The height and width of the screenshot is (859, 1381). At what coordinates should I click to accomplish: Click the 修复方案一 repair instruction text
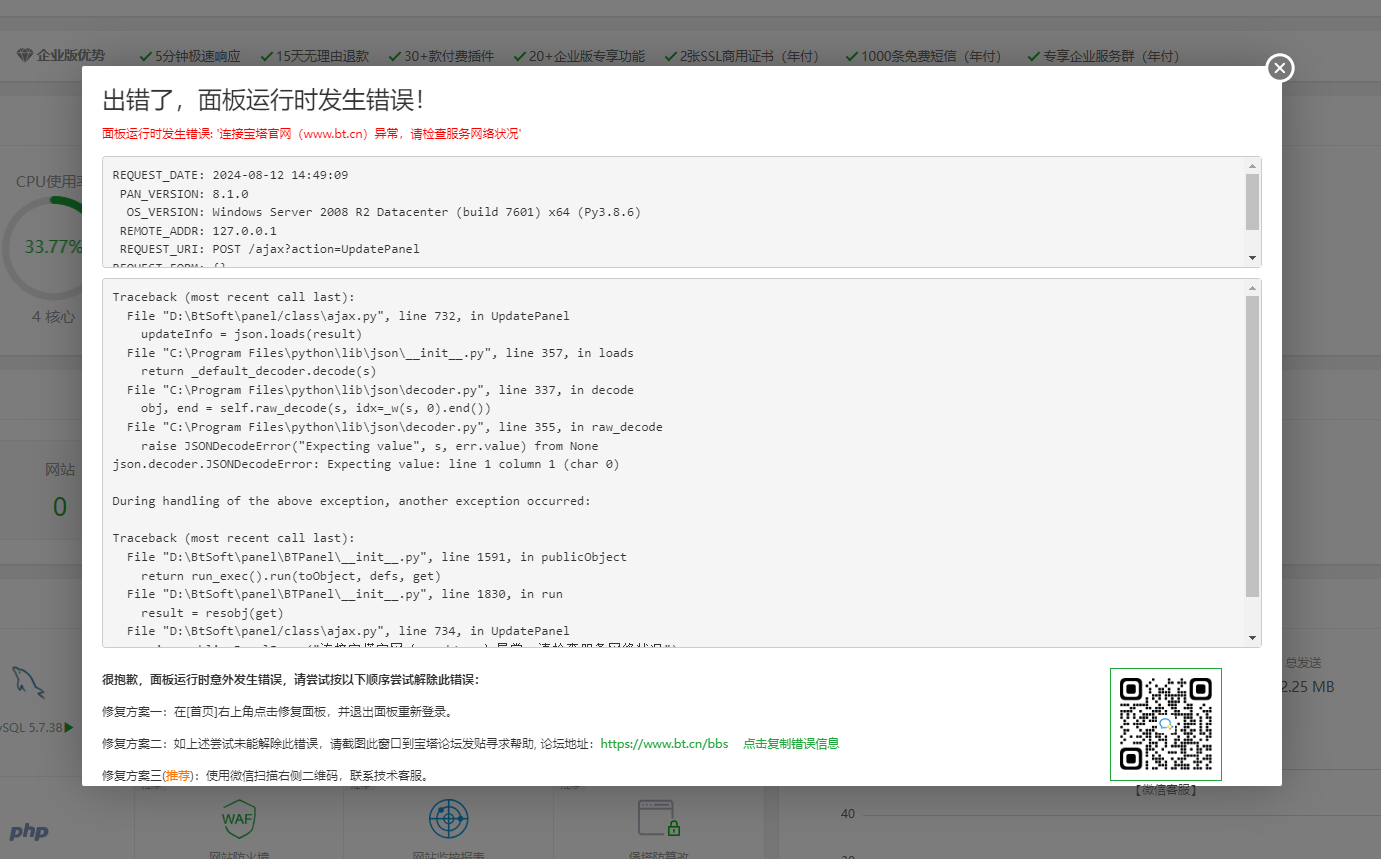click(x=277, y=712)
